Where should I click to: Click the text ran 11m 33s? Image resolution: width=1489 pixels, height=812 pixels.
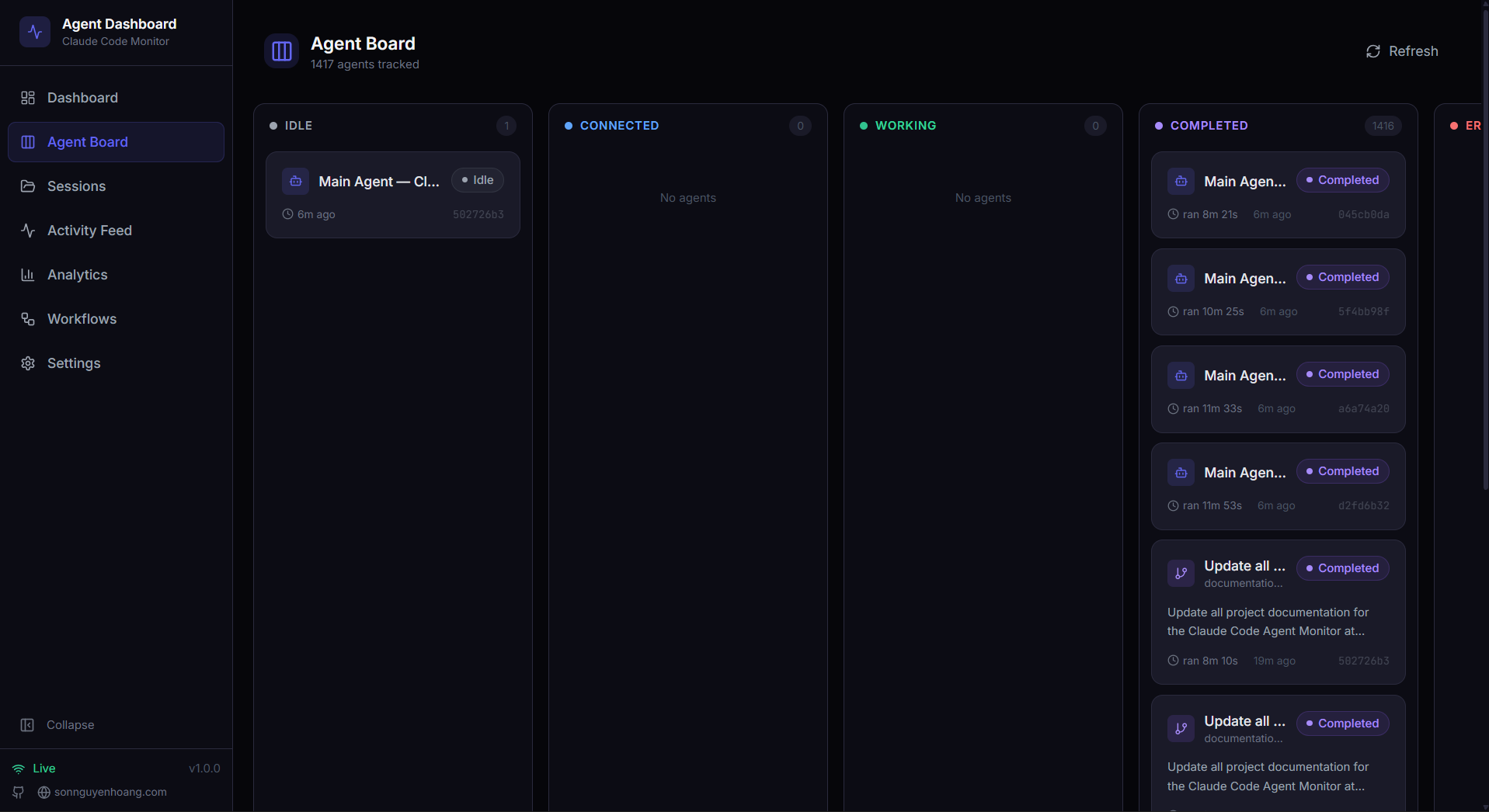(1212, 408)
